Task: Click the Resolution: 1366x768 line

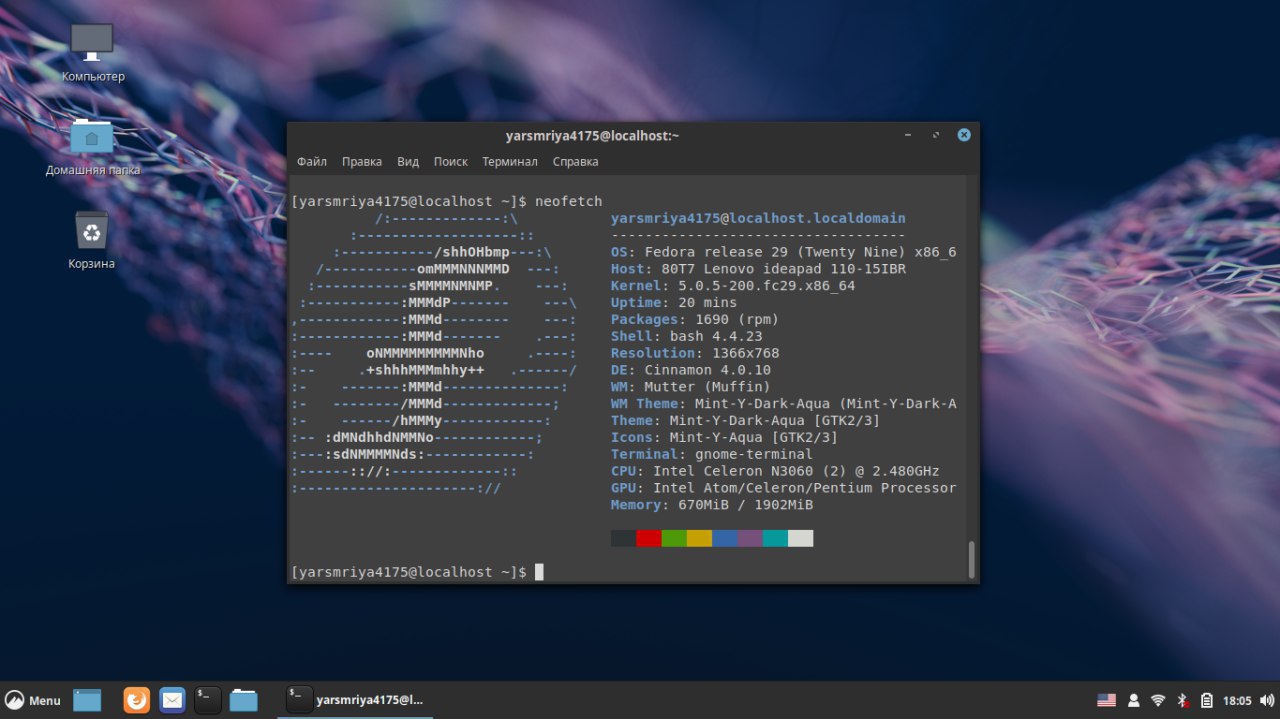Action: (x=695, y=353)
